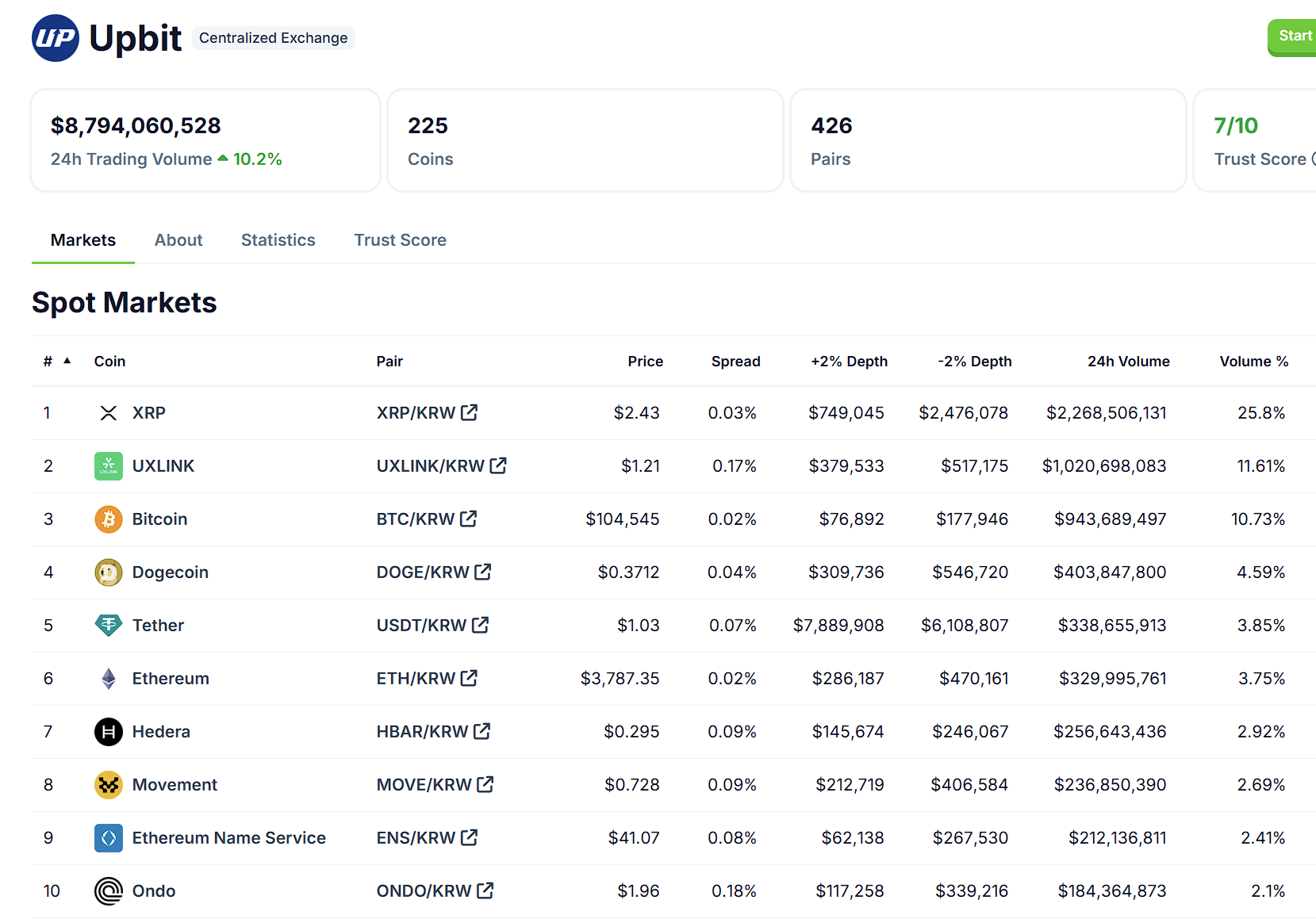Click XRP 24h volume $2,268,506,131
The height and width of the screenshot is (919, 1316).
coord(1107,413)
